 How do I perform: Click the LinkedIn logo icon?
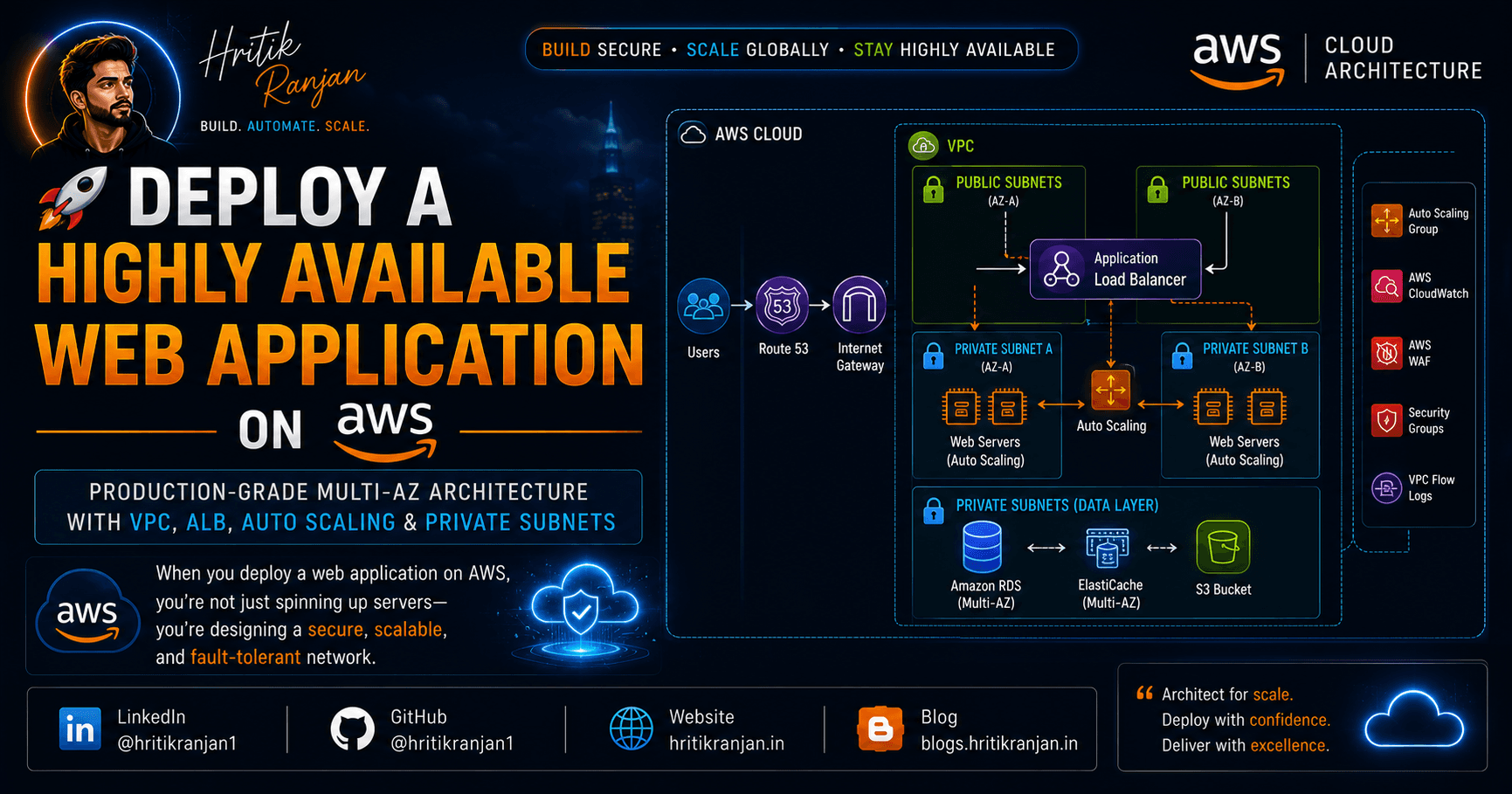pyautogui.click(x=80, y=728)
